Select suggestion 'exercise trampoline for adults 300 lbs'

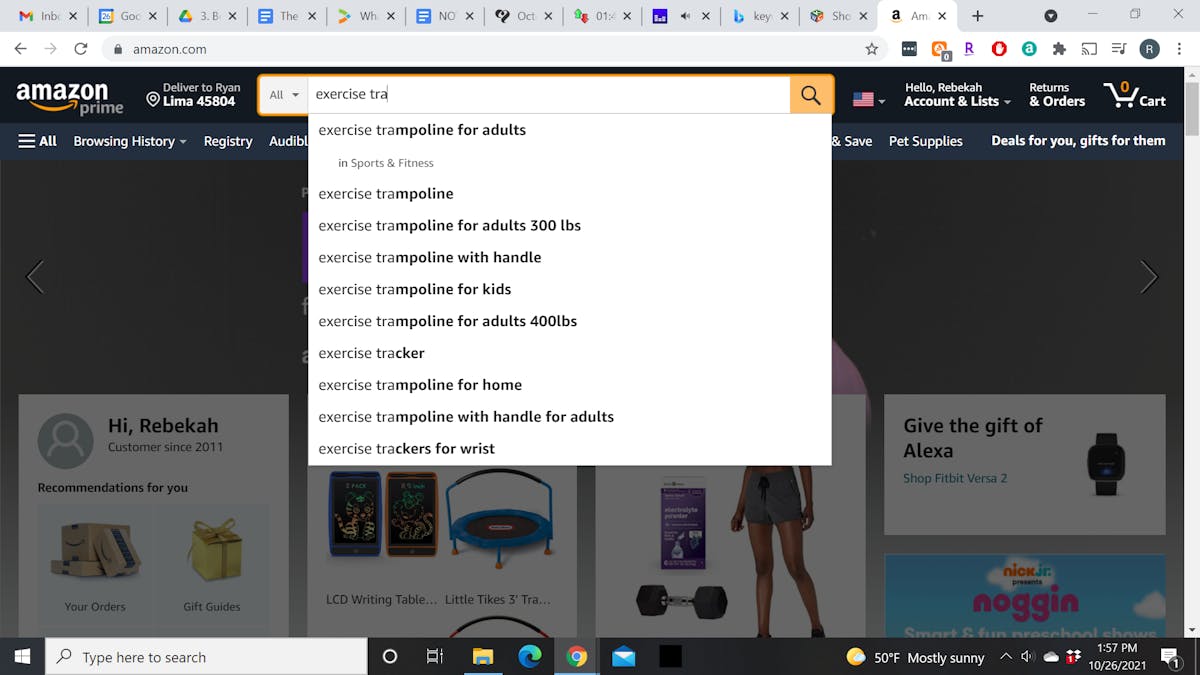coord(569,226)
